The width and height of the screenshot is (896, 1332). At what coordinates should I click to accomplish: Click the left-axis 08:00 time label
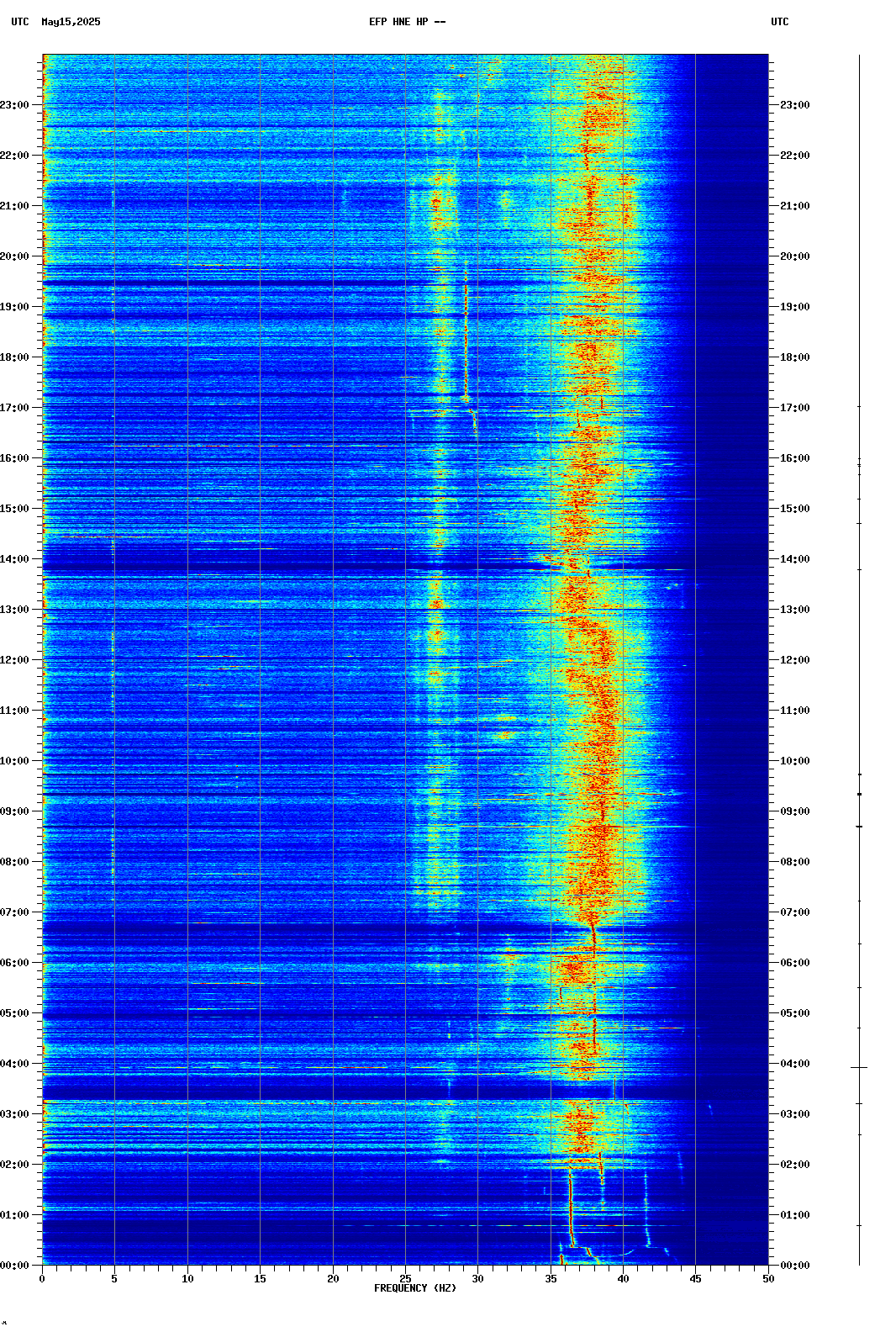15,862
